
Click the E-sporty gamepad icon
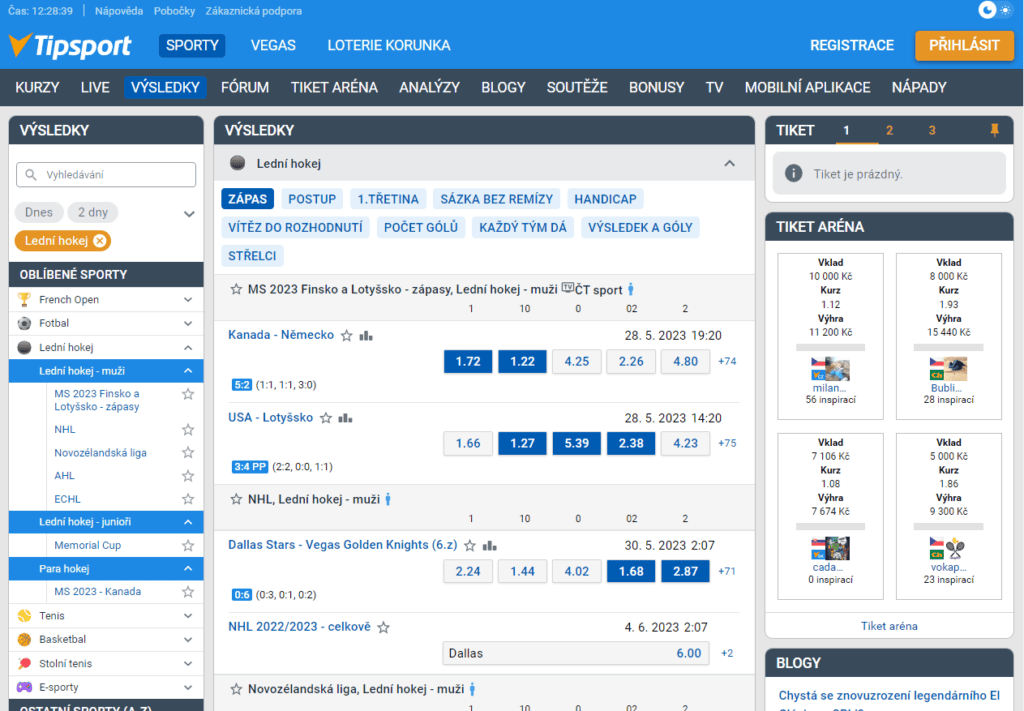pyautogui.click(x=24, y=687)
